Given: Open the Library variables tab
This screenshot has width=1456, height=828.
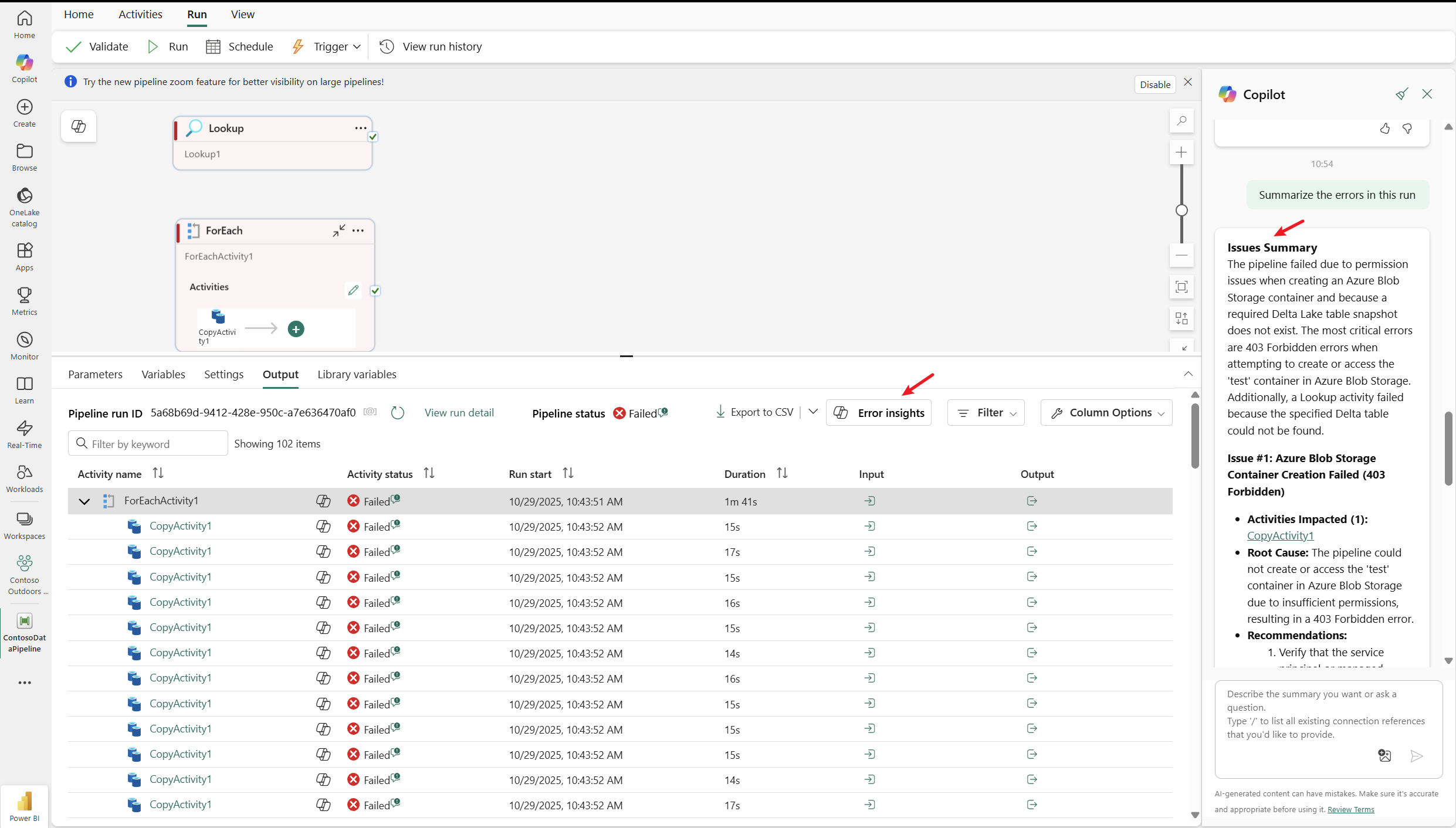Looking at the screenshot, I should [357, 374].
